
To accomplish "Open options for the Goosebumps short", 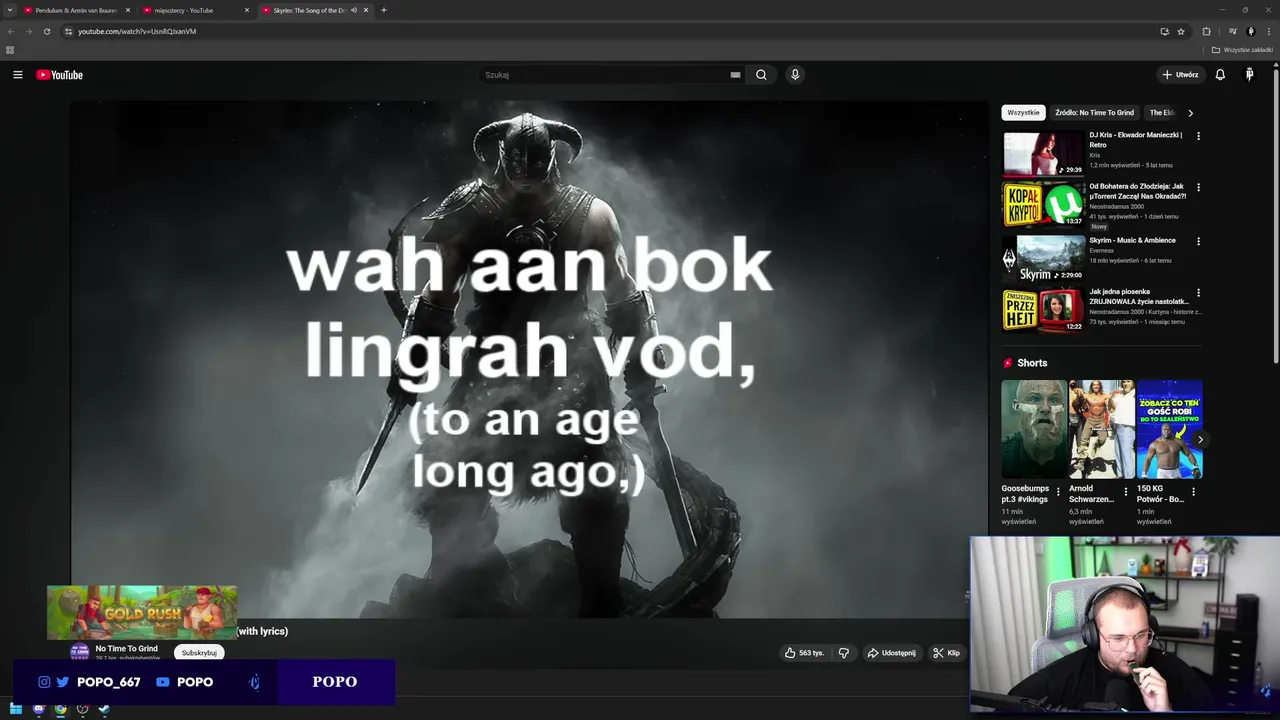I will (x=1058, y=492).
